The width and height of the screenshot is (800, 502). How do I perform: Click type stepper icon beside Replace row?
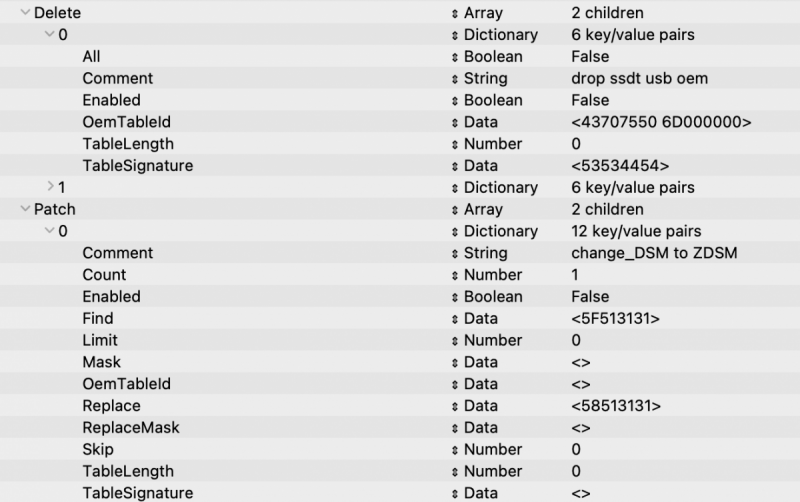pos(454,406)
